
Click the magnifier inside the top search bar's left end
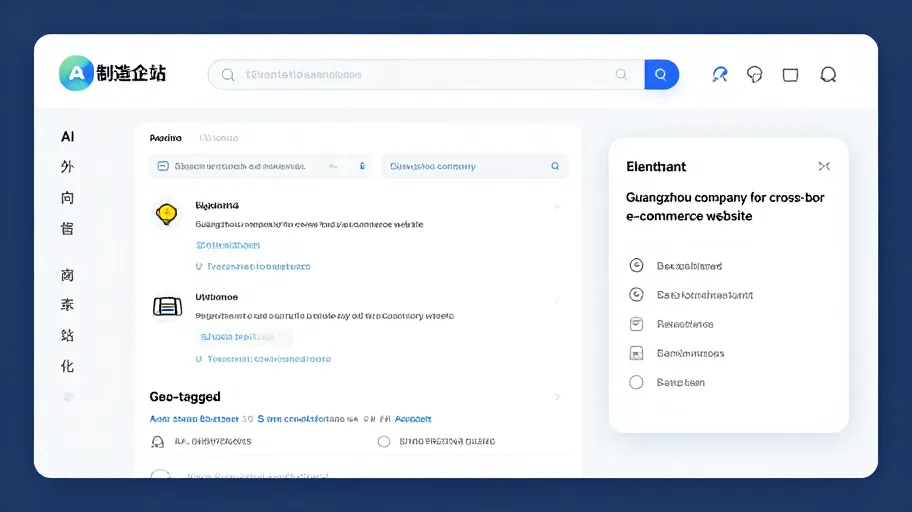228,74
